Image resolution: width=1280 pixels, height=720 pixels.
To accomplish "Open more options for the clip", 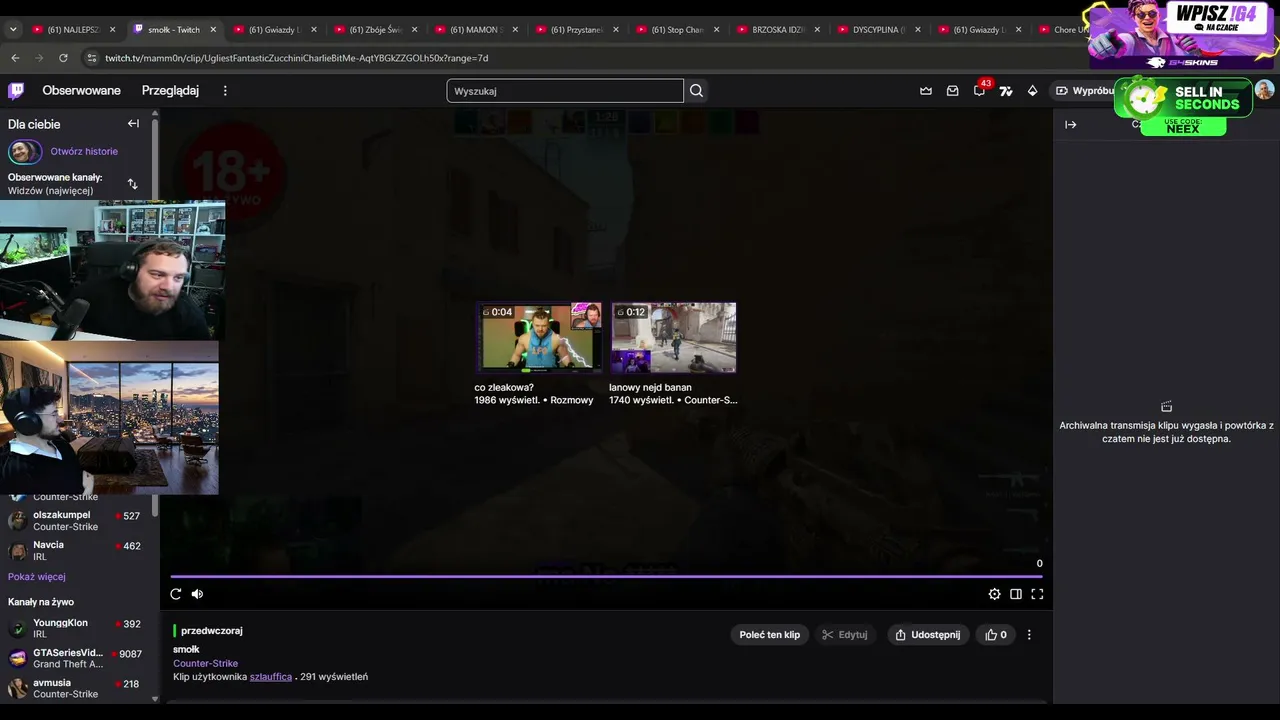I will (x=1029, y=635).
